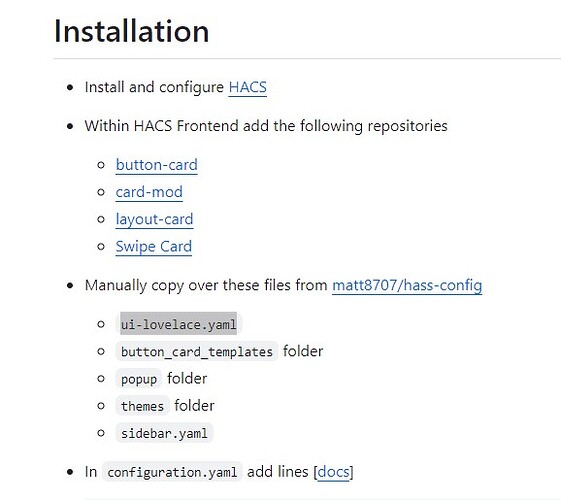Click the Installation heading

[131, 31]
